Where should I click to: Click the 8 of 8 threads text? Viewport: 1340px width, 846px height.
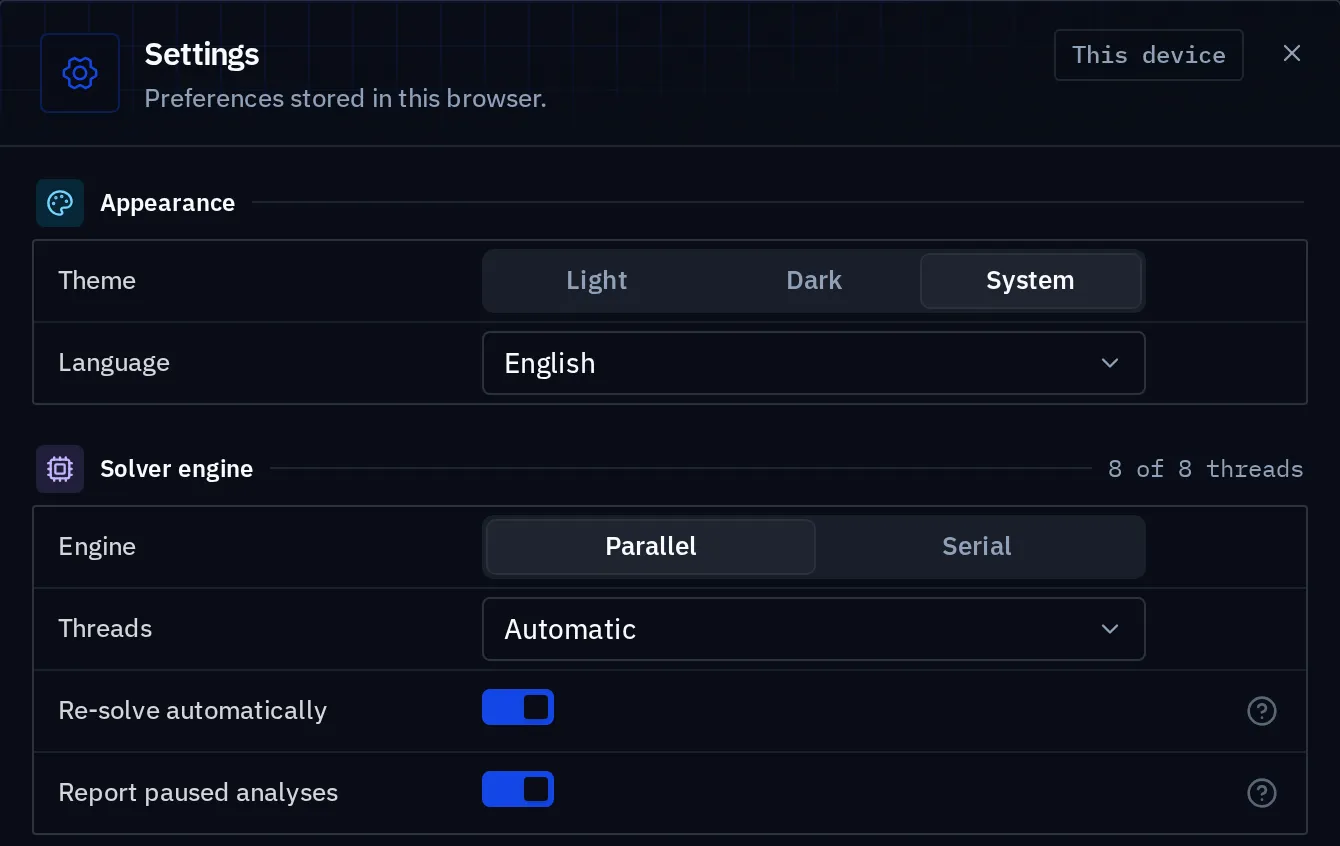coord(1206,469)
